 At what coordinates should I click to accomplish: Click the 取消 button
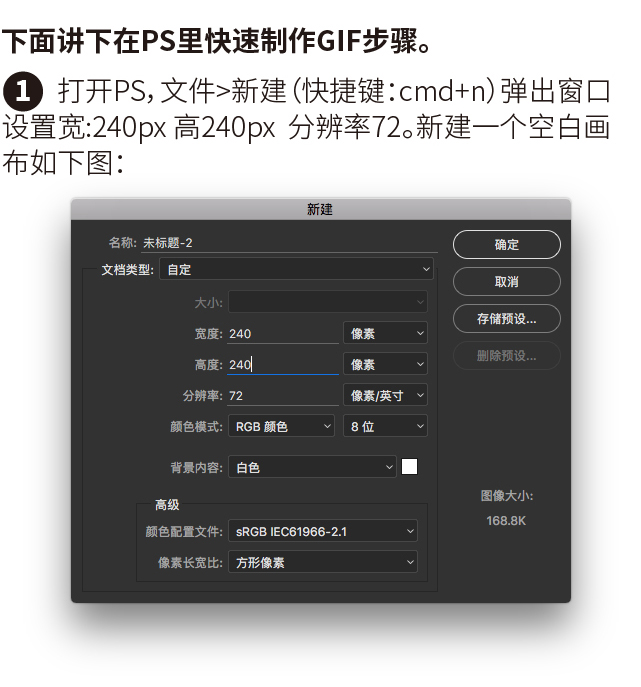506,281
